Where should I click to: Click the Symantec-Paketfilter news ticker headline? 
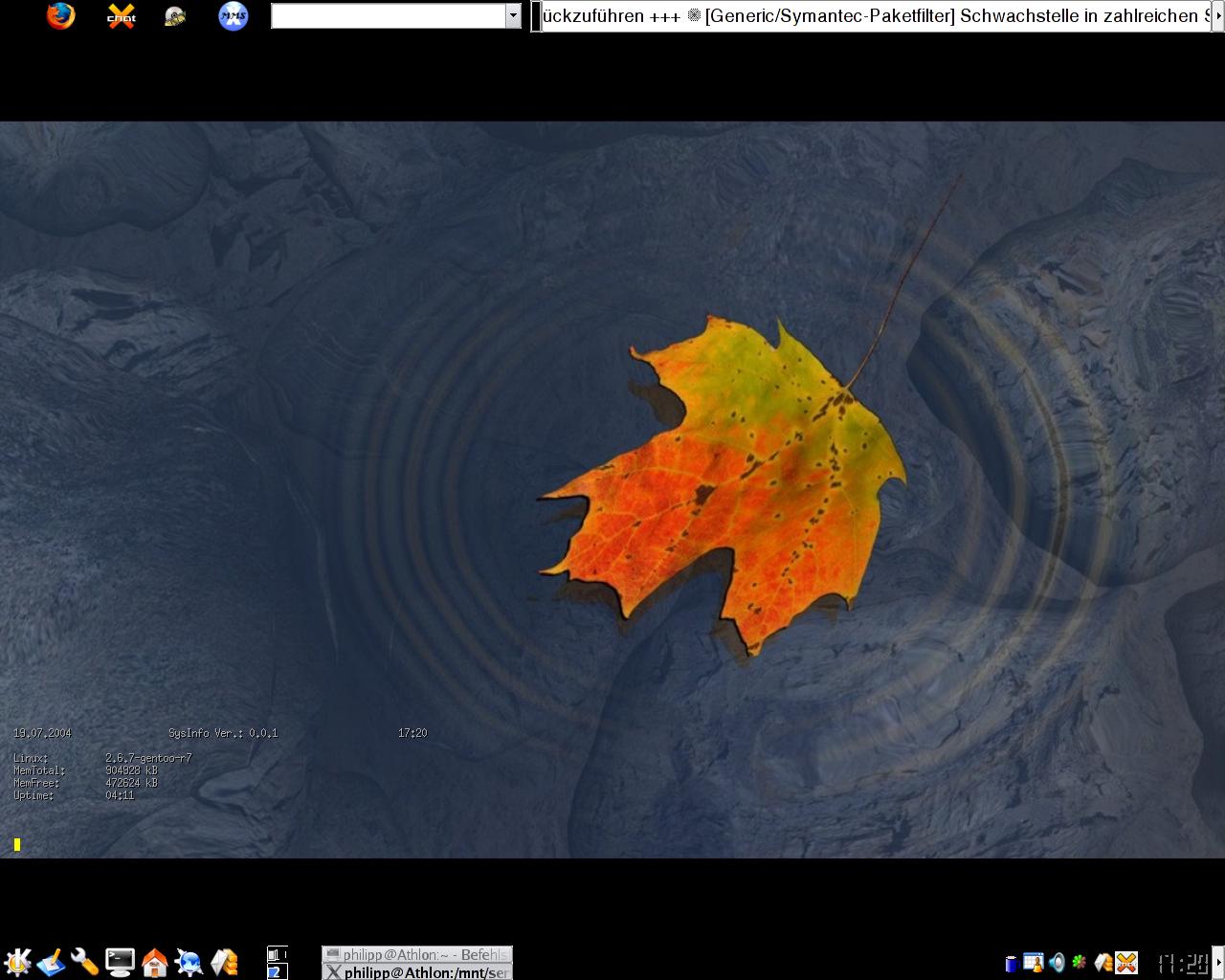(830, 16)
